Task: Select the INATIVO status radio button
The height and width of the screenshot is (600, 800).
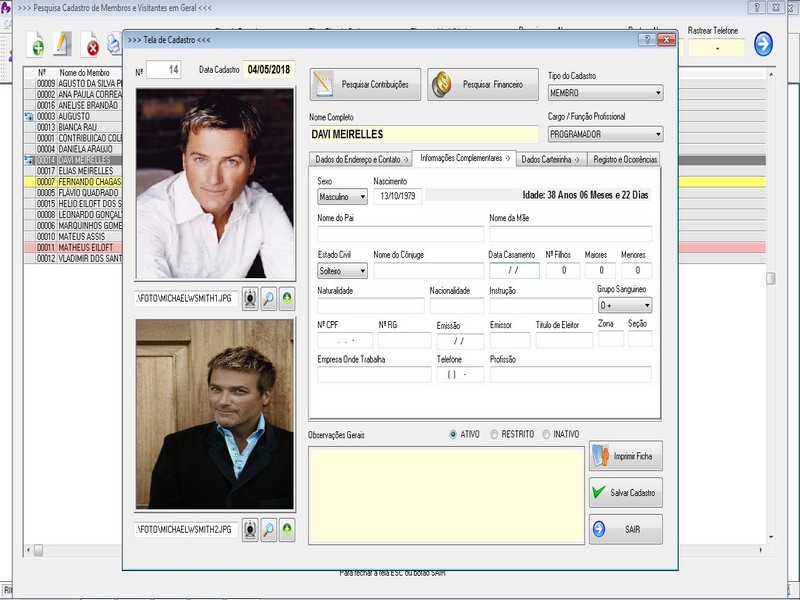Action: click(546, 434)
